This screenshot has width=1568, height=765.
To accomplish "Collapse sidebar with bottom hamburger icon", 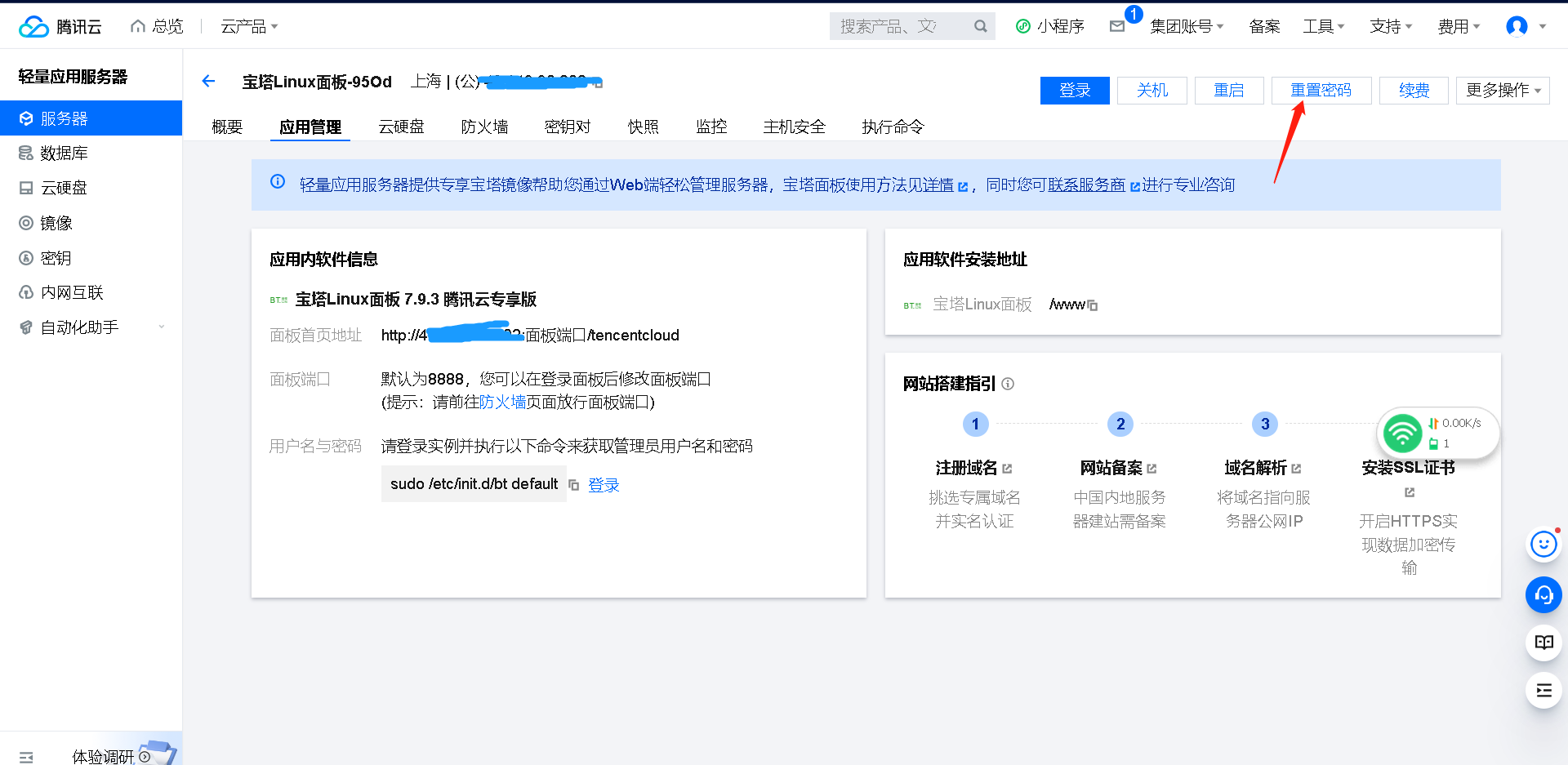I will (x=26, y=757).
